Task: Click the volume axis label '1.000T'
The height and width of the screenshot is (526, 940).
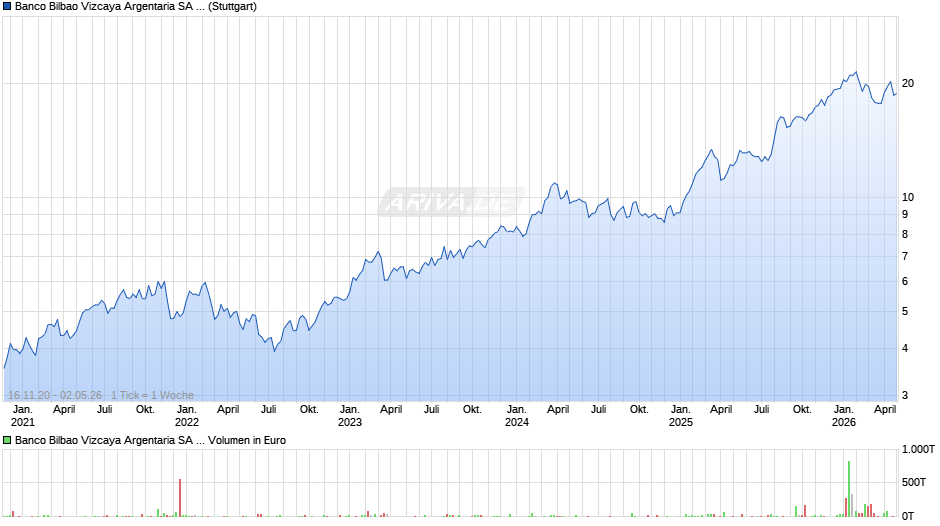Action: [x=918, y=449]
